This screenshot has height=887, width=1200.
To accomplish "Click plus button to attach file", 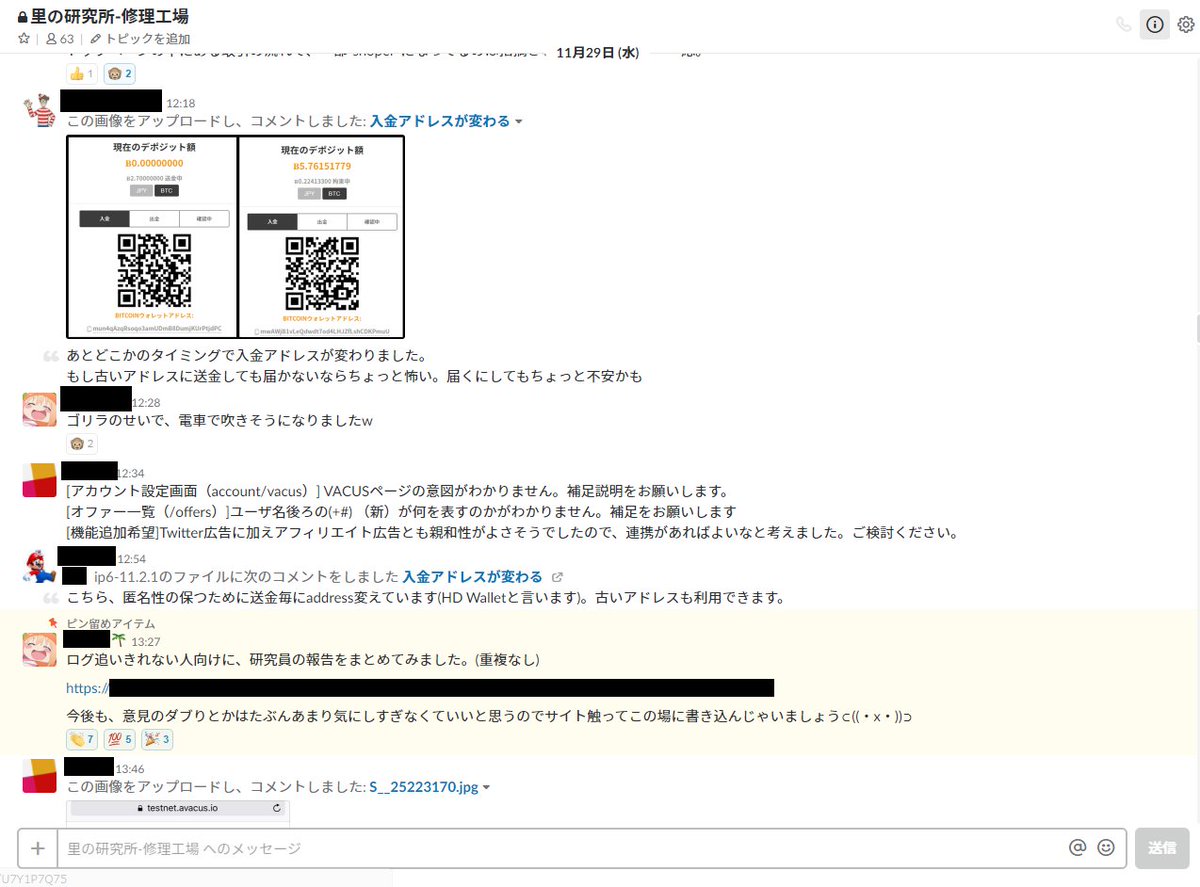I will [x=37, y=848].
